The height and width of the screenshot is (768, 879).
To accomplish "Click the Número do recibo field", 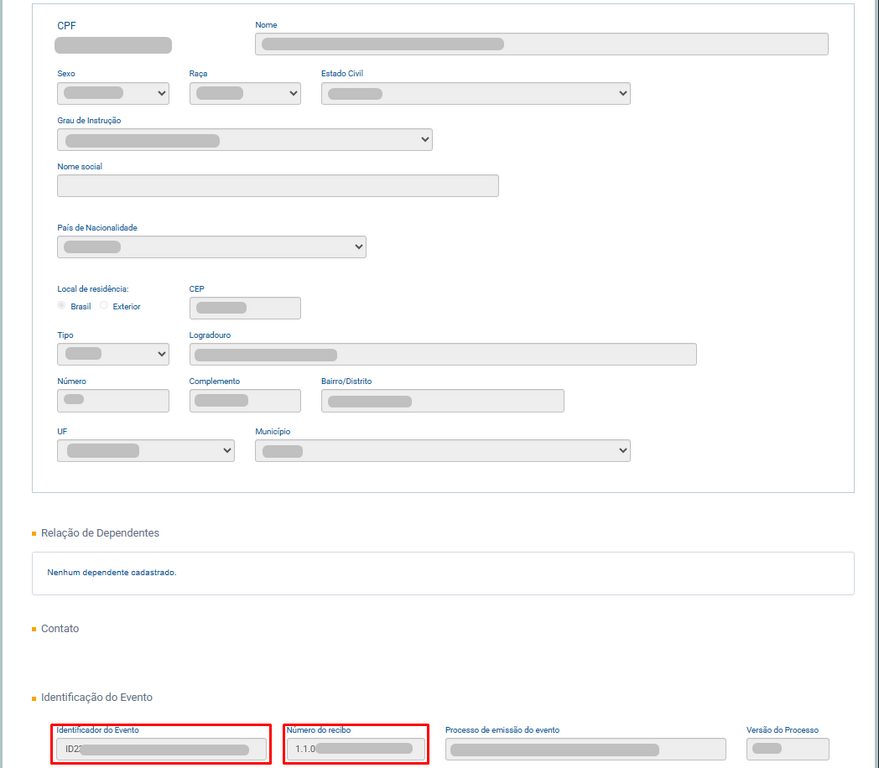I will click(356, 749).
